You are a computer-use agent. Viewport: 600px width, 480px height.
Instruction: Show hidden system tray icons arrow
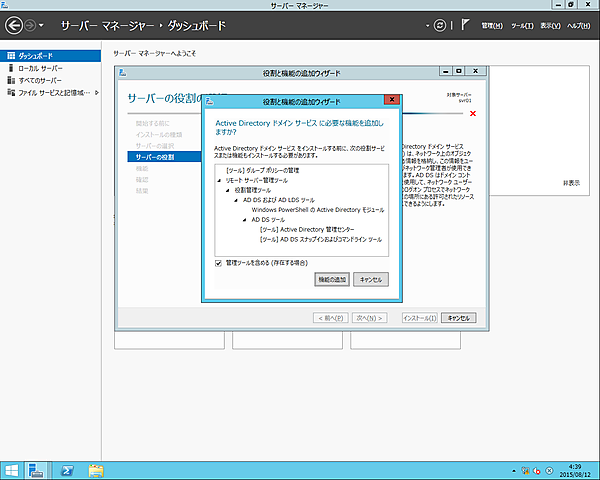tap(514, 471)
